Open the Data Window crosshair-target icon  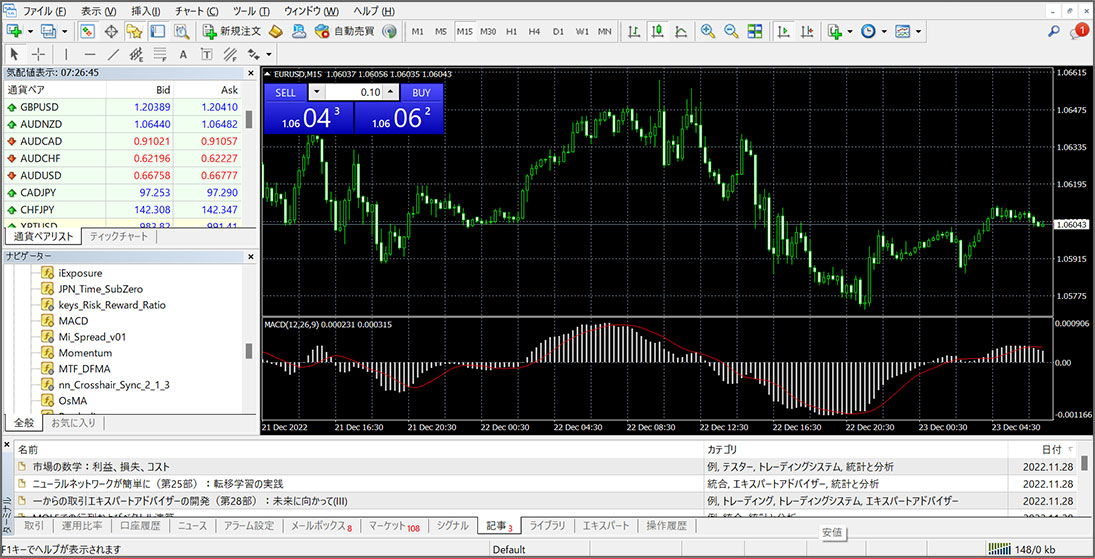(110, 31)
